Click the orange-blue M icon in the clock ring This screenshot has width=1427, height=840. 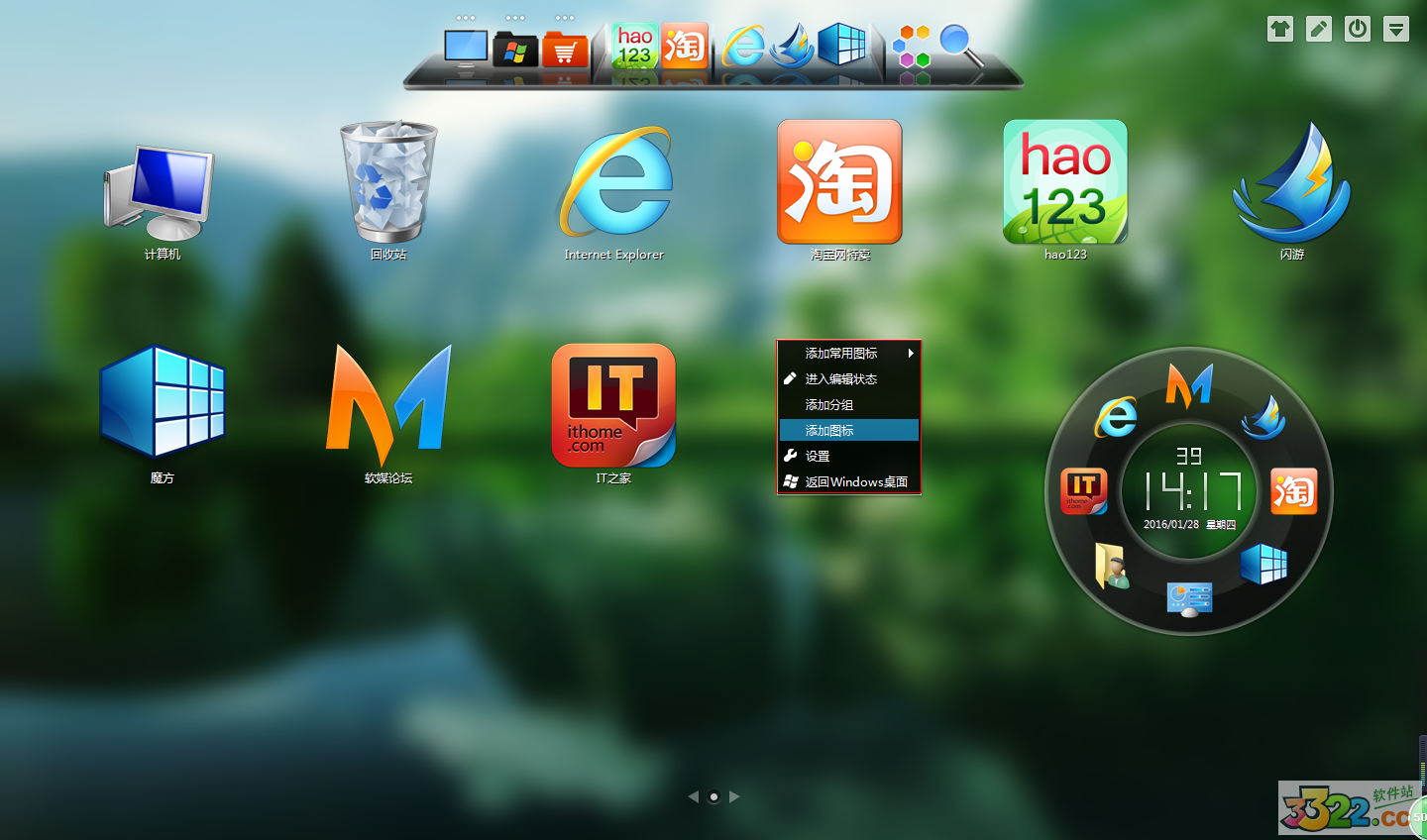click(x=1189, y=385)
